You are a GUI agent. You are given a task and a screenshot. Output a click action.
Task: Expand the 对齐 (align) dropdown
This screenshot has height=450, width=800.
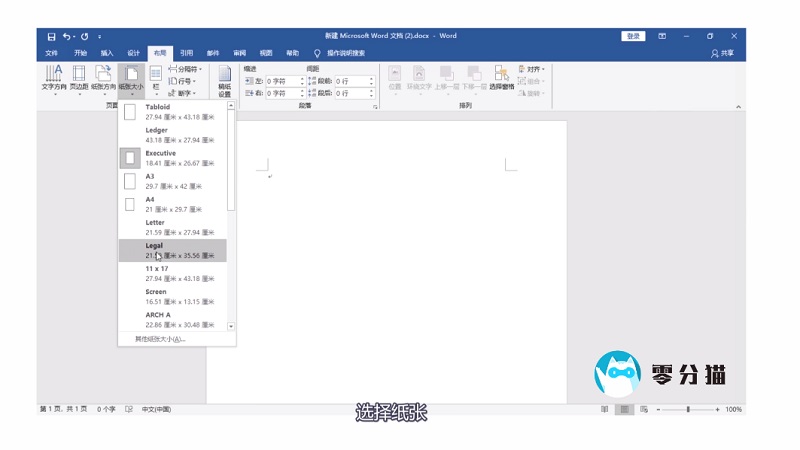tap(534, 69)
